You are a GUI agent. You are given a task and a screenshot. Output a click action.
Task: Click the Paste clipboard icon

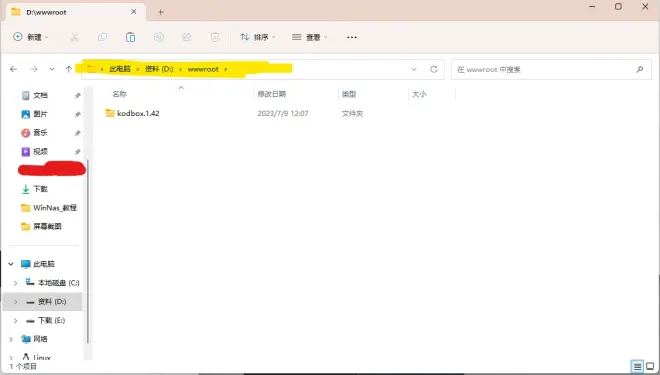[130, 37]
